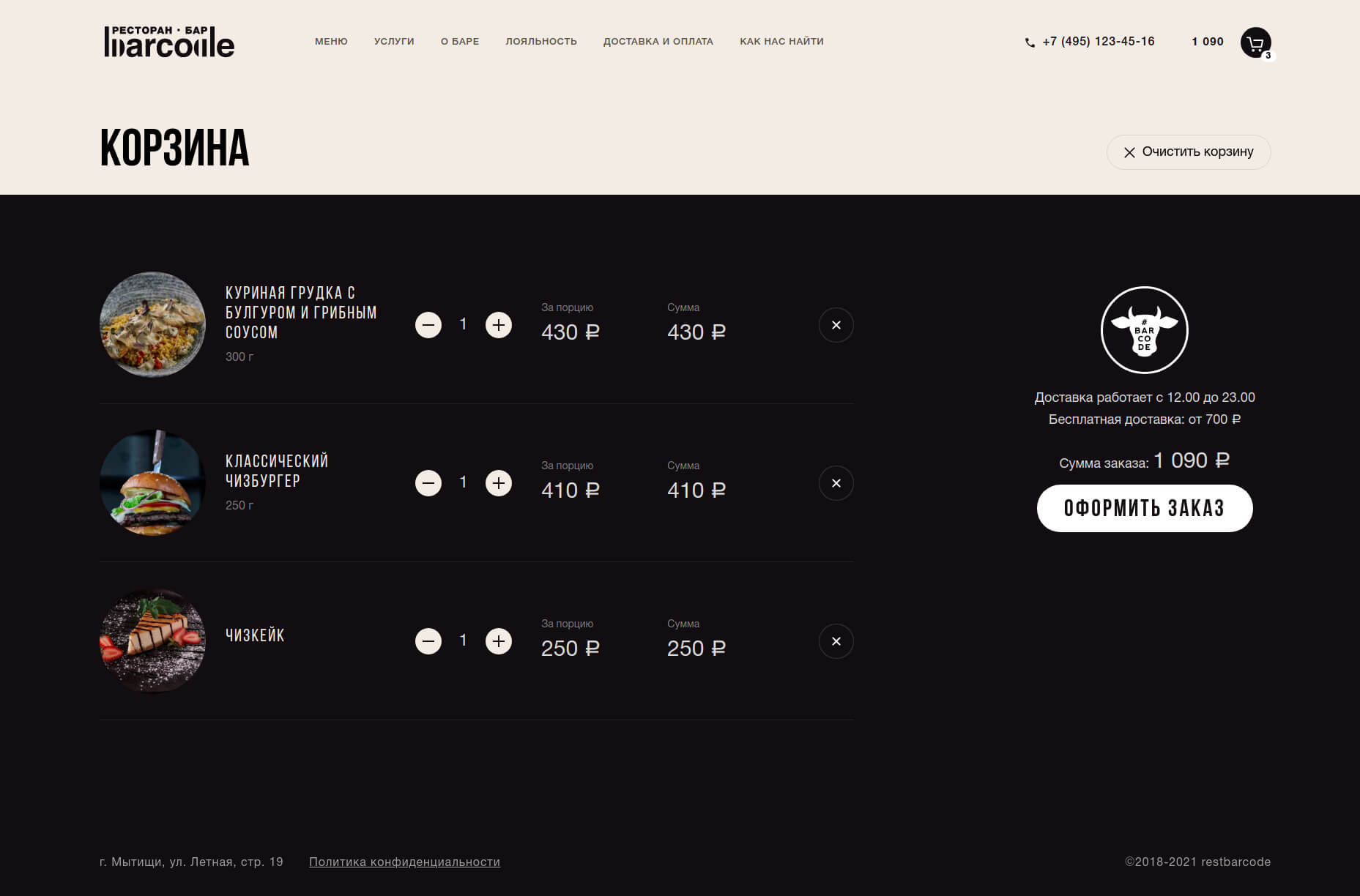Click the Barcode restaurant logo

coord(169,42)
